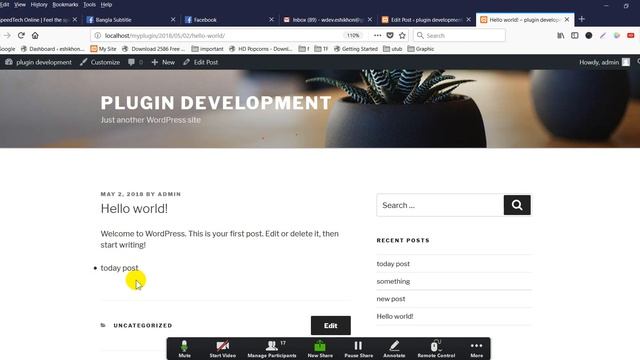Go to the browser home page
The height and width of the screenshot is (360, 640).
(x=35, y=36)
